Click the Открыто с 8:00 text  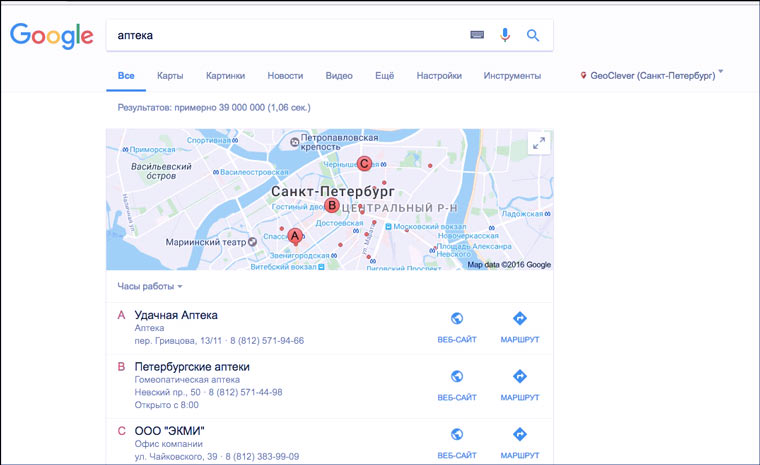click(166, 404)
